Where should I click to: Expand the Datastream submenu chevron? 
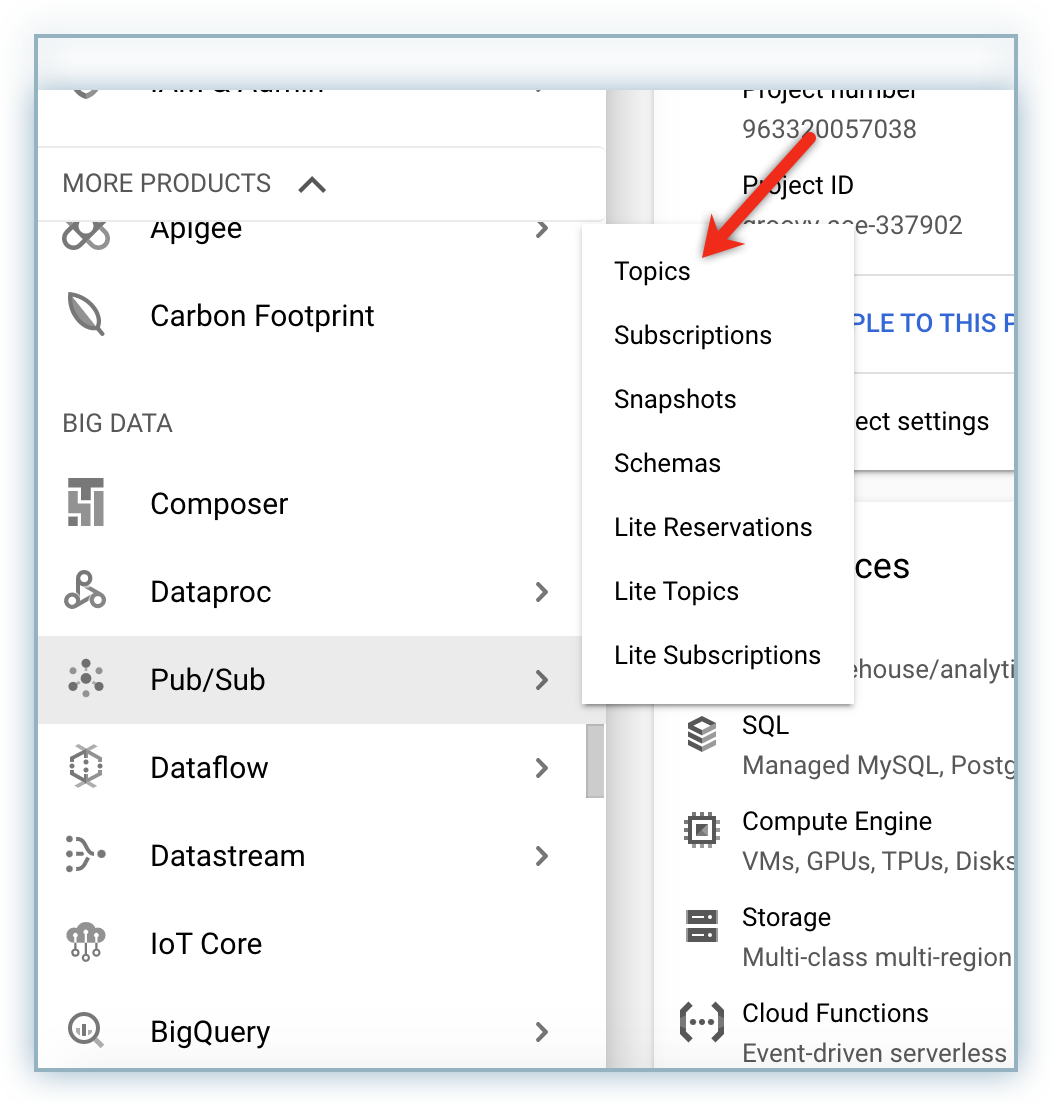542,855
